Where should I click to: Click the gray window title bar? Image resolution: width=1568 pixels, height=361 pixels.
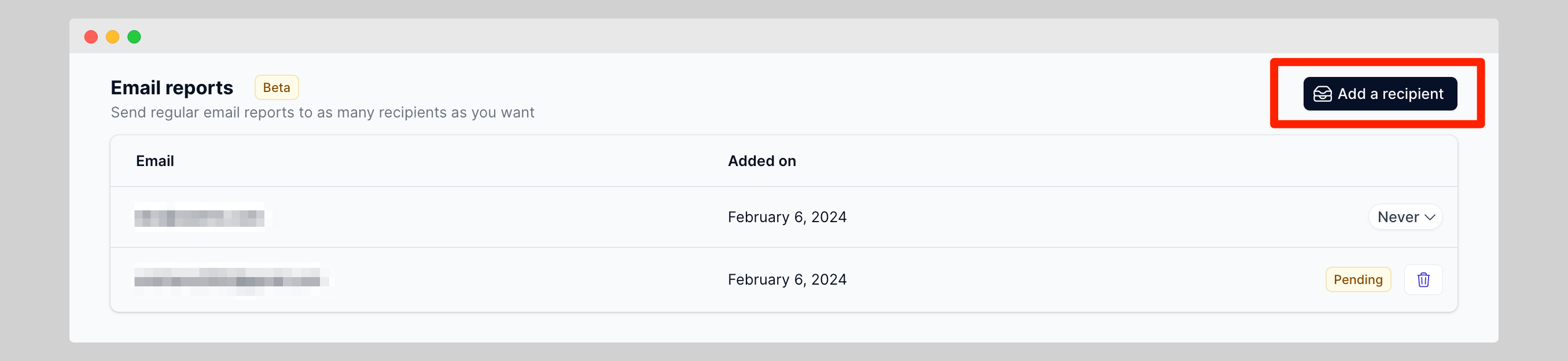pos(730,36)
